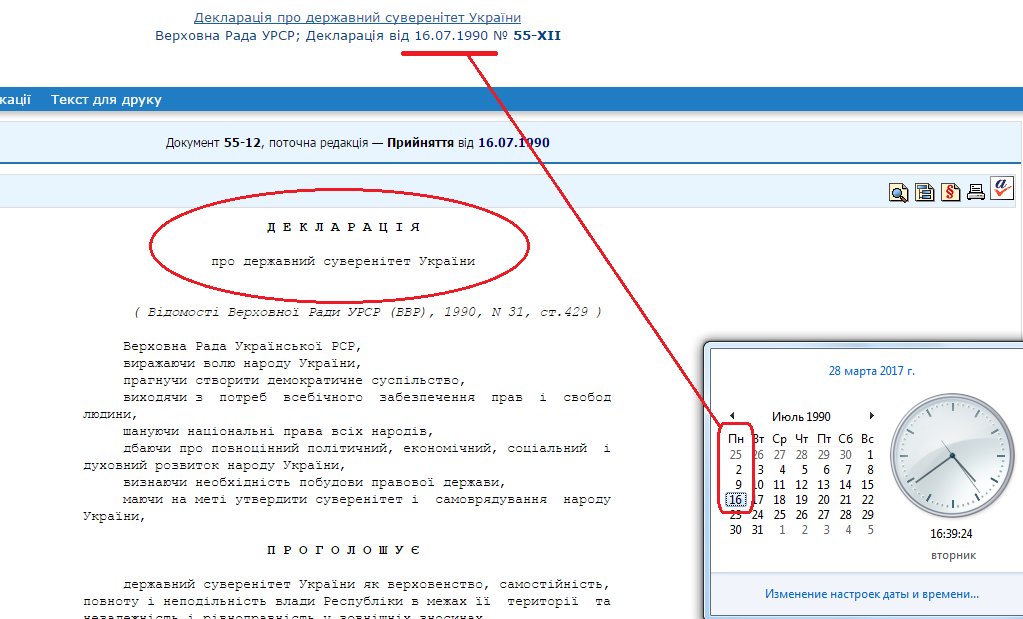Go to next month in the calendar
Image resolution: width=1023 pixels, height=619 pixels.
(871, 415)
